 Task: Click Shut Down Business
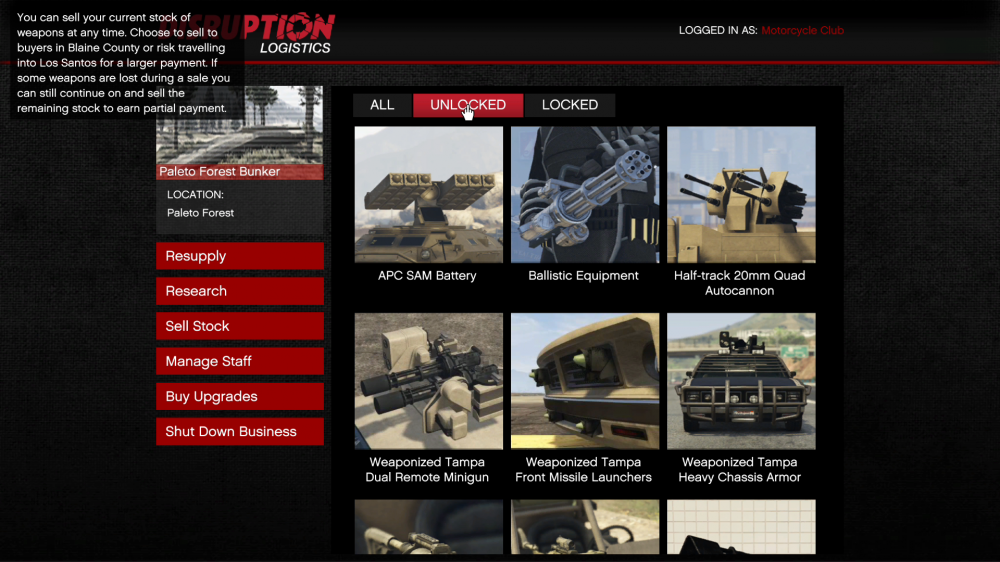point(240,431)
